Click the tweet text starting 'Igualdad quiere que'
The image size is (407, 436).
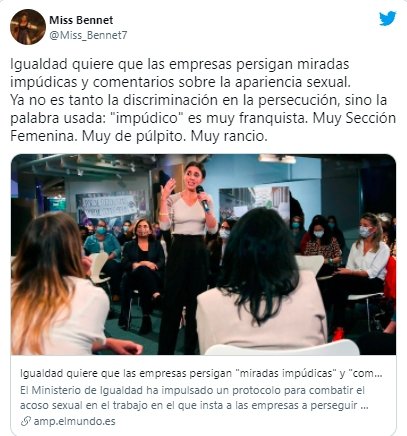[203, 100]
